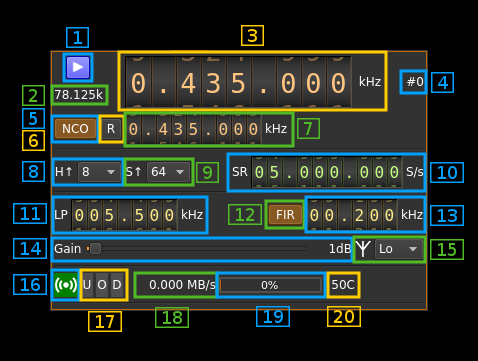Toggle the NCO button
Image resolution: width=478 pixels, height=361 pixels.
pos(75,129)
